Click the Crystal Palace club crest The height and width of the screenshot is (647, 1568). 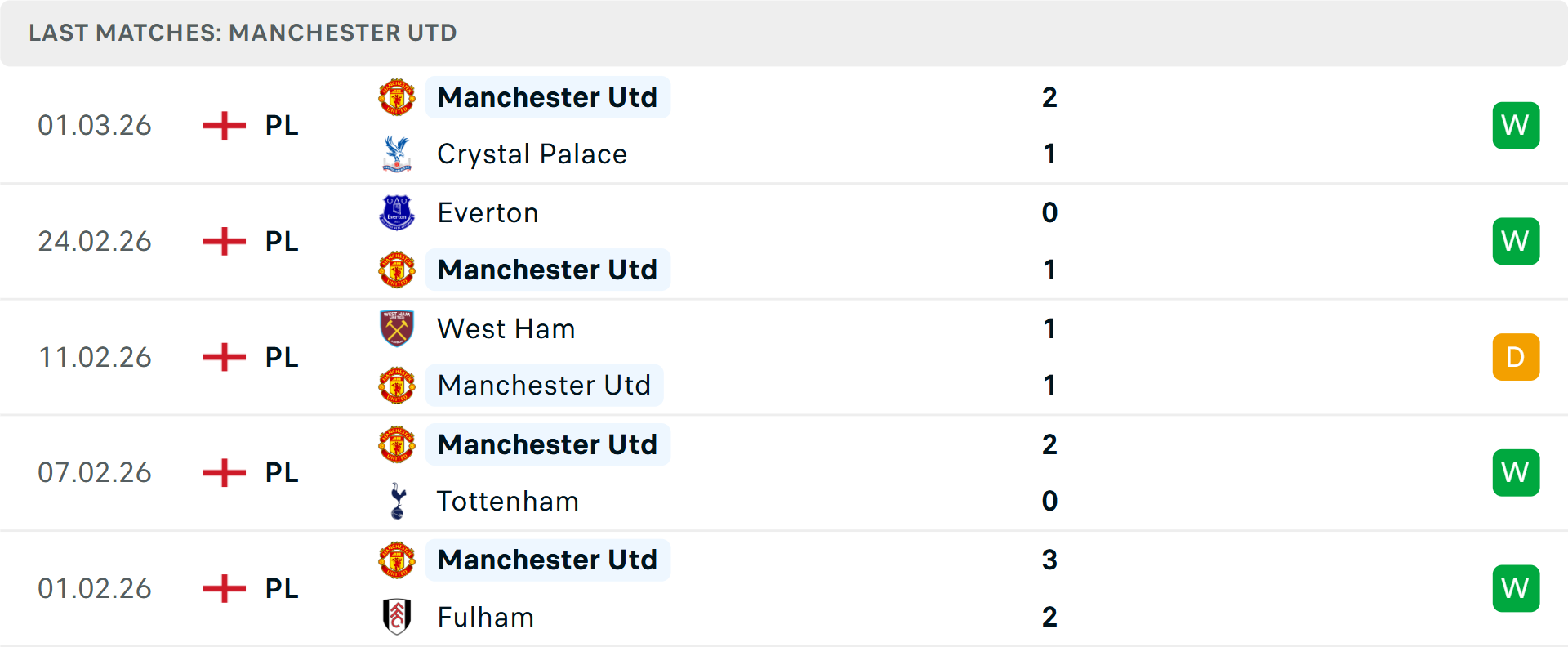point(397,154)
